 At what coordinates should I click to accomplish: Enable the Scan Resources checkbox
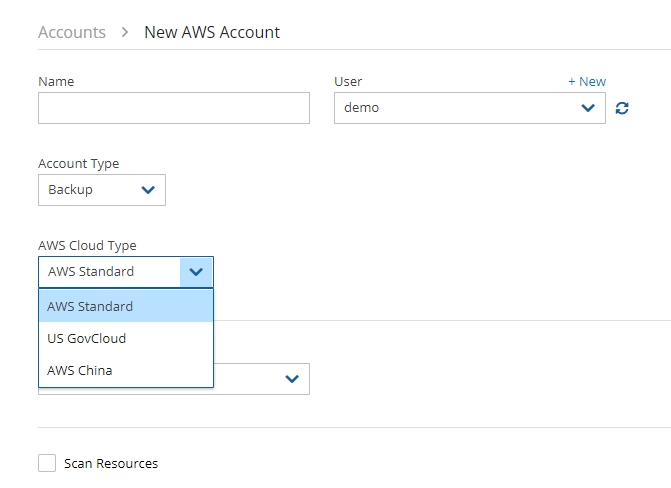[x=47, y=463]
